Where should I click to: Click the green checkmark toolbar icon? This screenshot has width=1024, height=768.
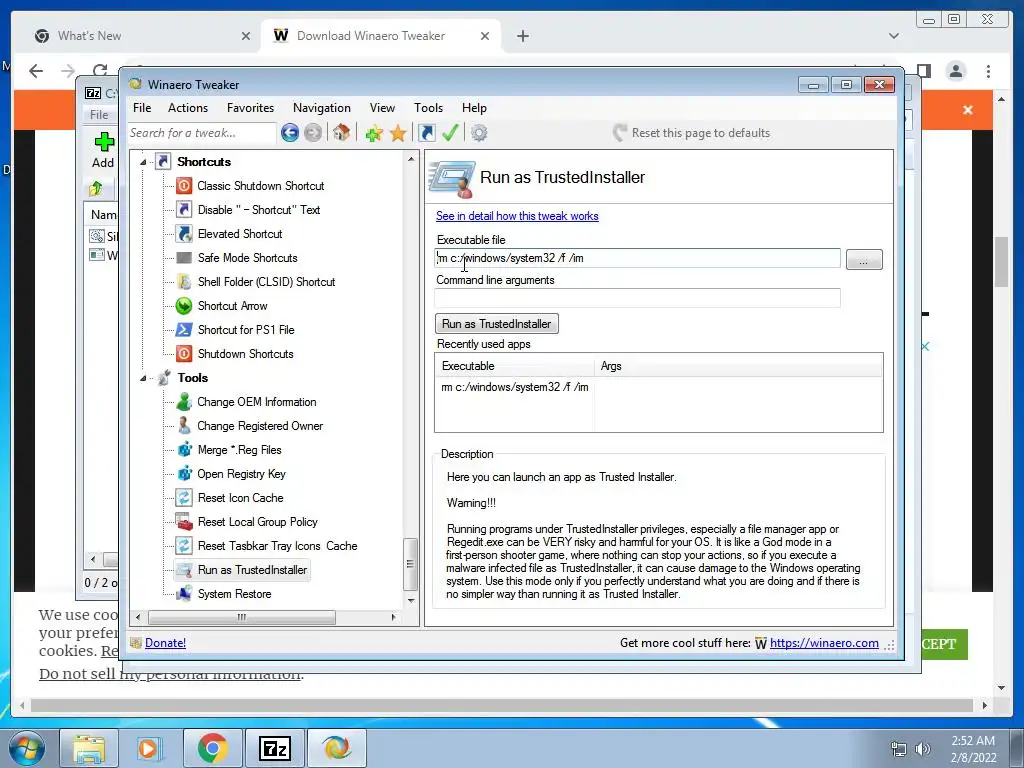tap(450, 133)
